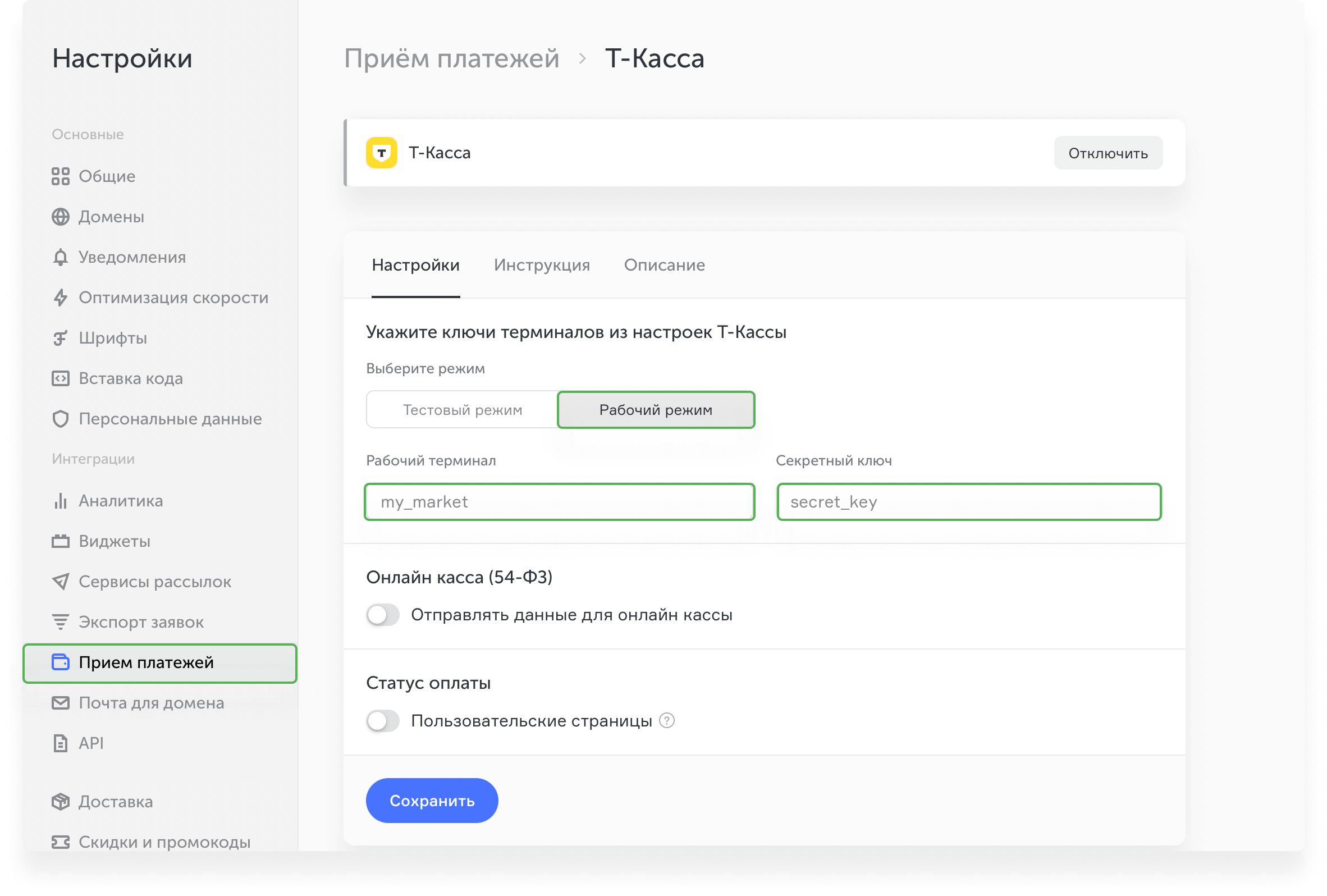This screenshot has height=896, width=1327.
Task: Select Тестовый режим mode
Action: point(463,410)
